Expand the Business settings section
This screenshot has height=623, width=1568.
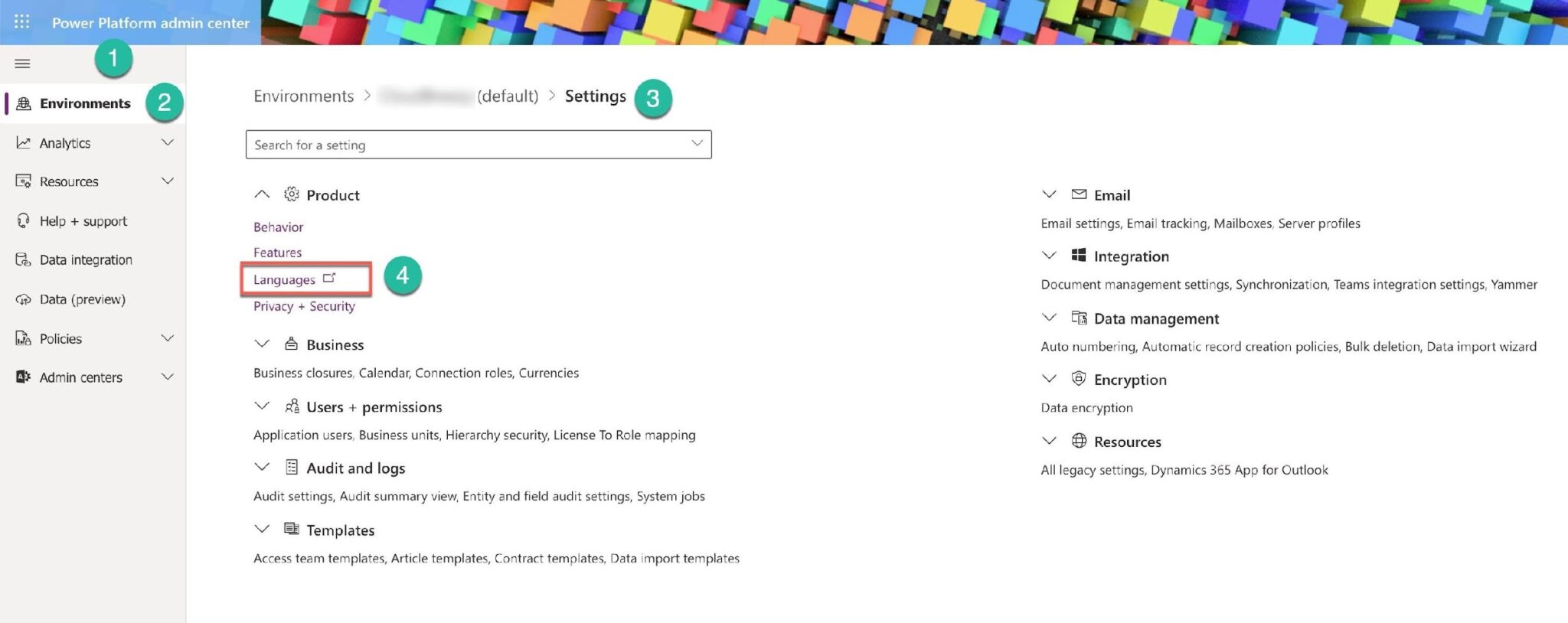(x=262, y=344)
